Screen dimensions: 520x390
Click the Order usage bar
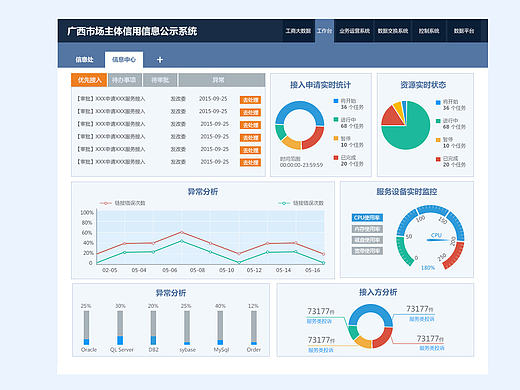[x=254, y=328]
